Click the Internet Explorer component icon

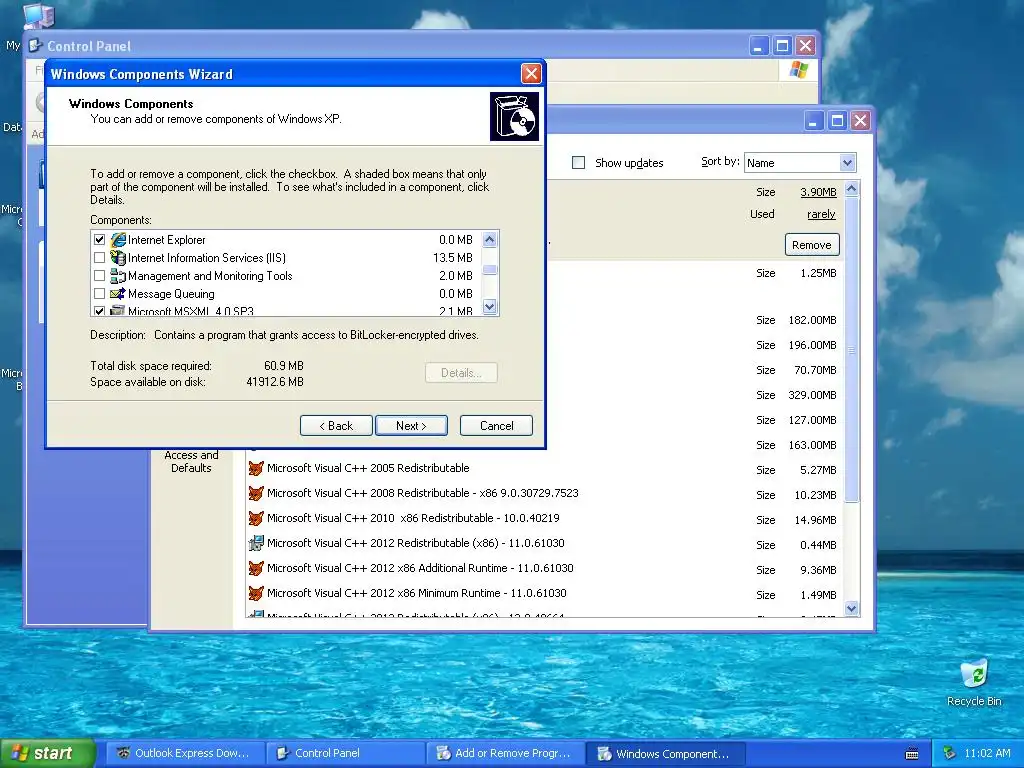click(118, 240)
